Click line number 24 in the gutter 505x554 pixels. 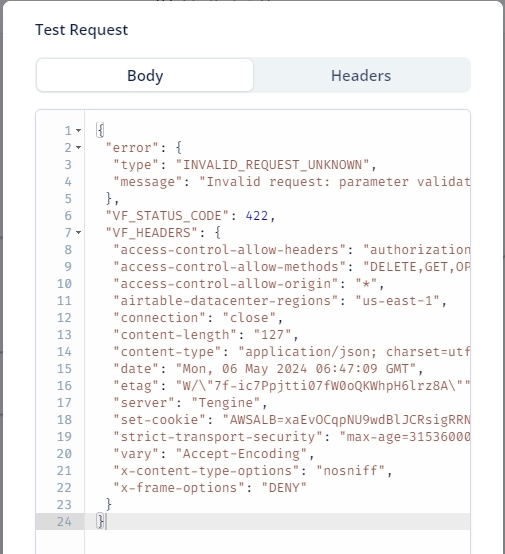pyautogui.click(x=64, y=521)
